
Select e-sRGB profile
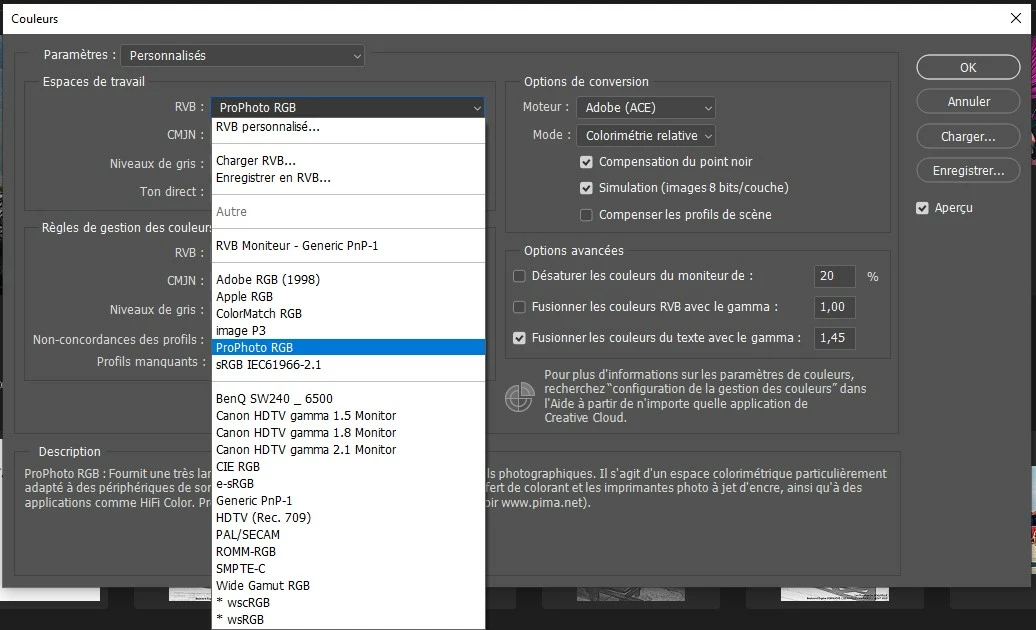[x=348, y=483]
